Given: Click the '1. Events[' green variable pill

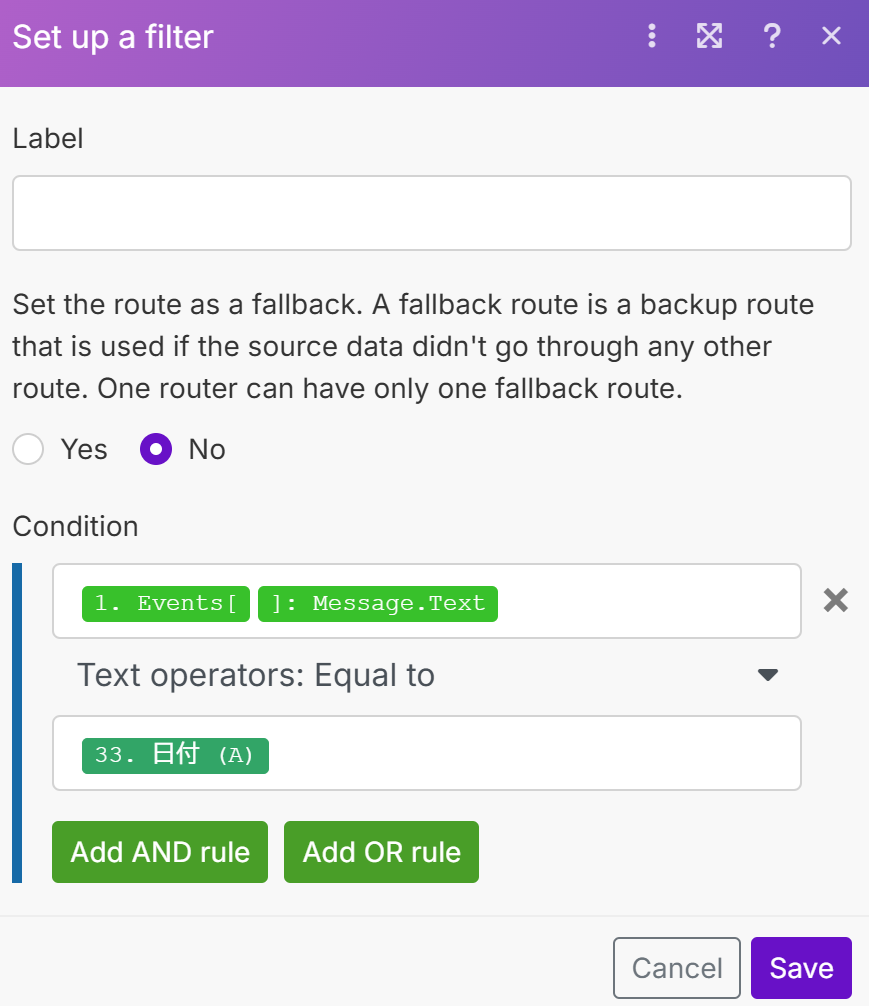Looking at the screenshot, I should (166, 603).
